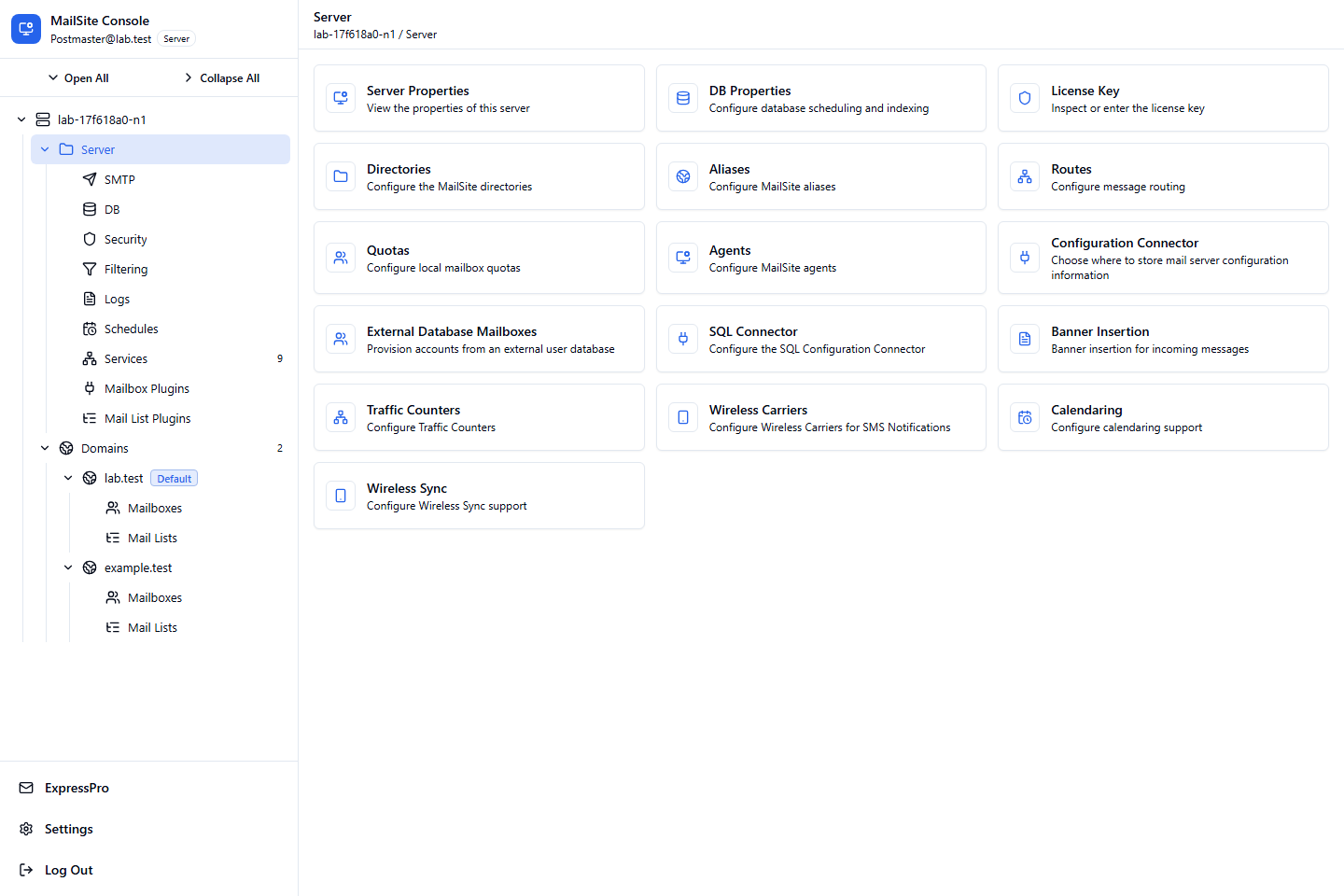Click the Directories folder card icon
This screenshot has width=1344, height=896.
tap(341, 176)
